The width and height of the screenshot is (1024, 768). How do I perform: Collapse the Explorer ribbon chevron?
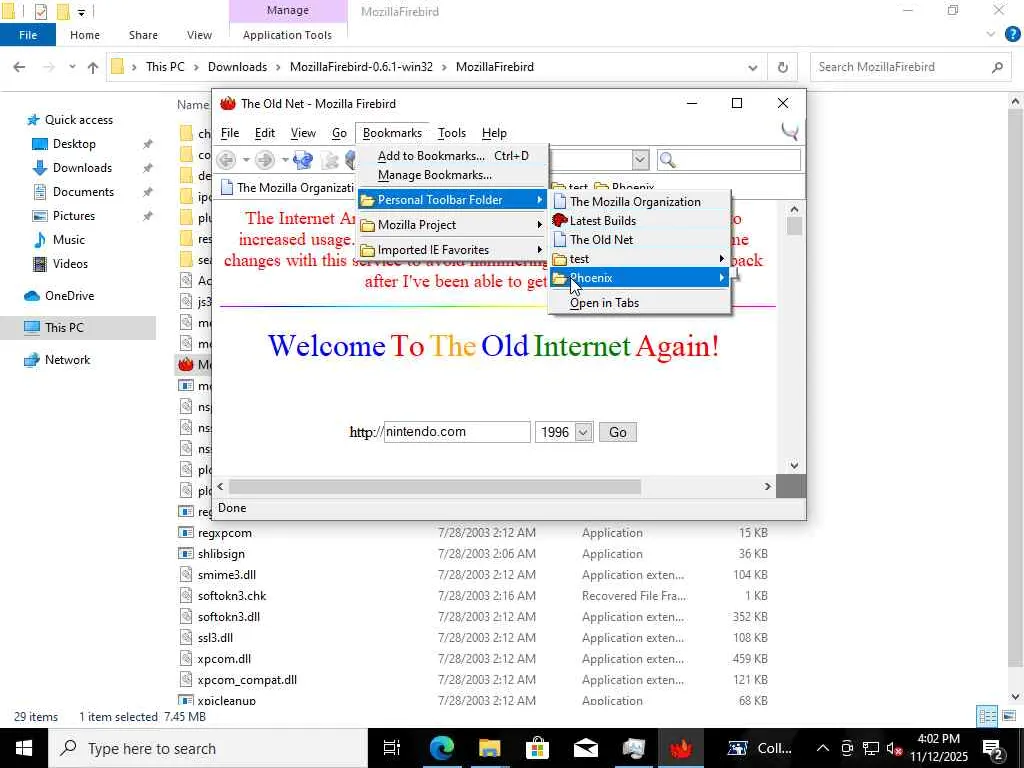991,34
